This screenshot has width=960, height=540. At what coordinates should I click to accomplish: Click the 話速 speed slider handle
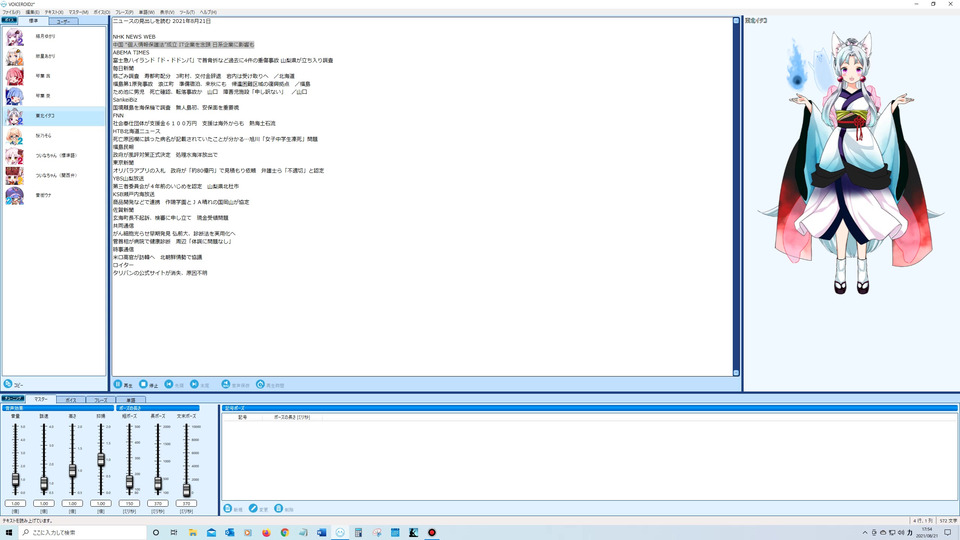(43, 484)
